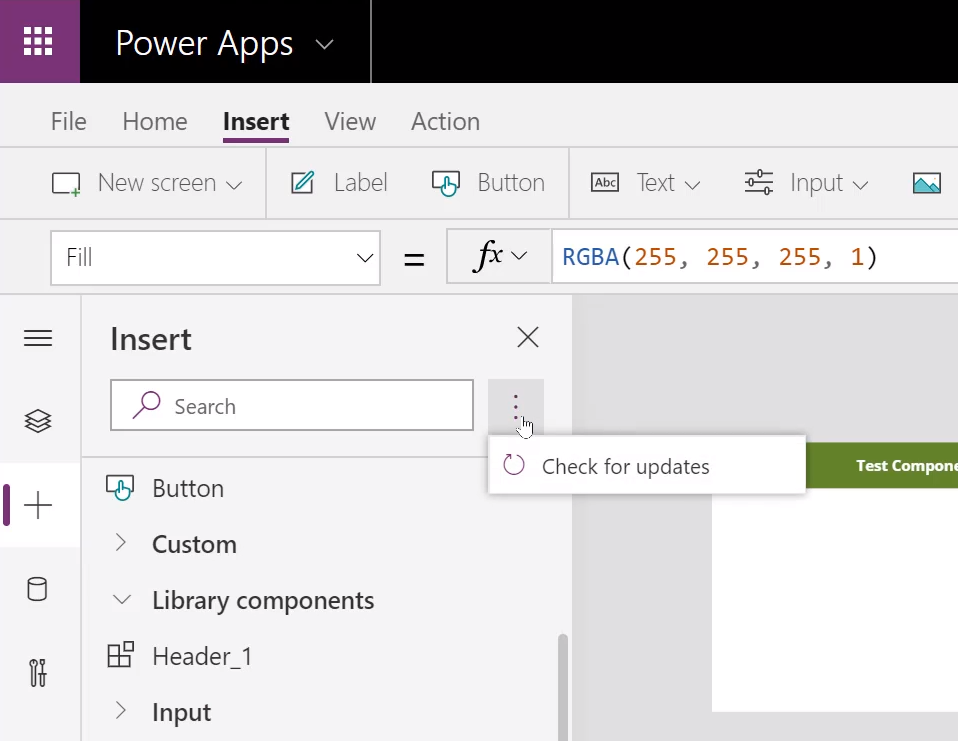This screenshot has height=741, width=958.
Task: Click the hamburger menu icon in sidebar
Action: pos(38,338)
